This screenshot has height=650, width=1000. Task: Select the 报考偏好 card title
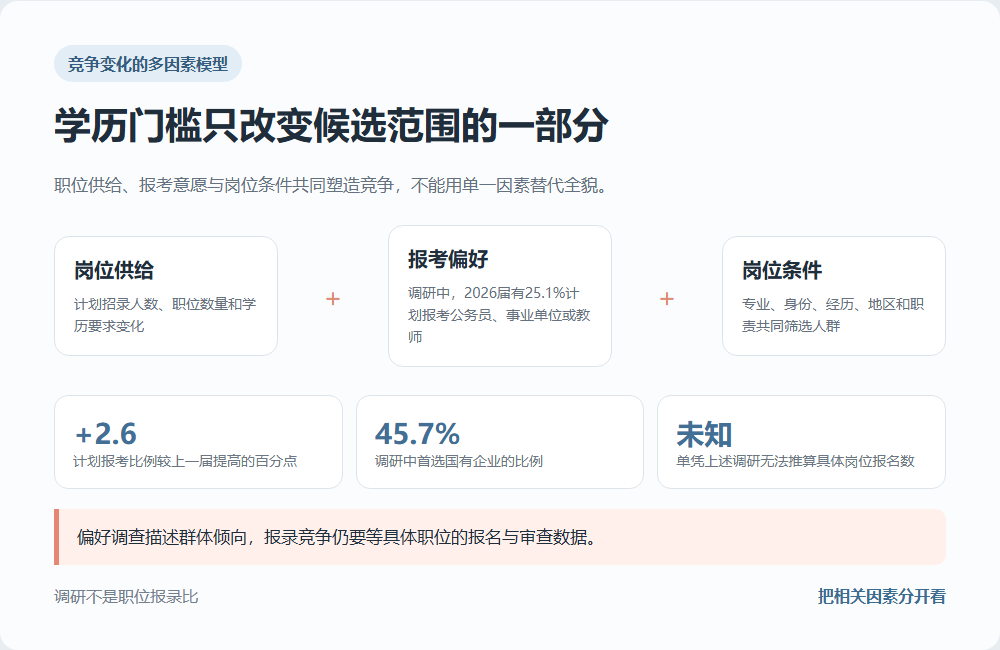pos(448,260)
